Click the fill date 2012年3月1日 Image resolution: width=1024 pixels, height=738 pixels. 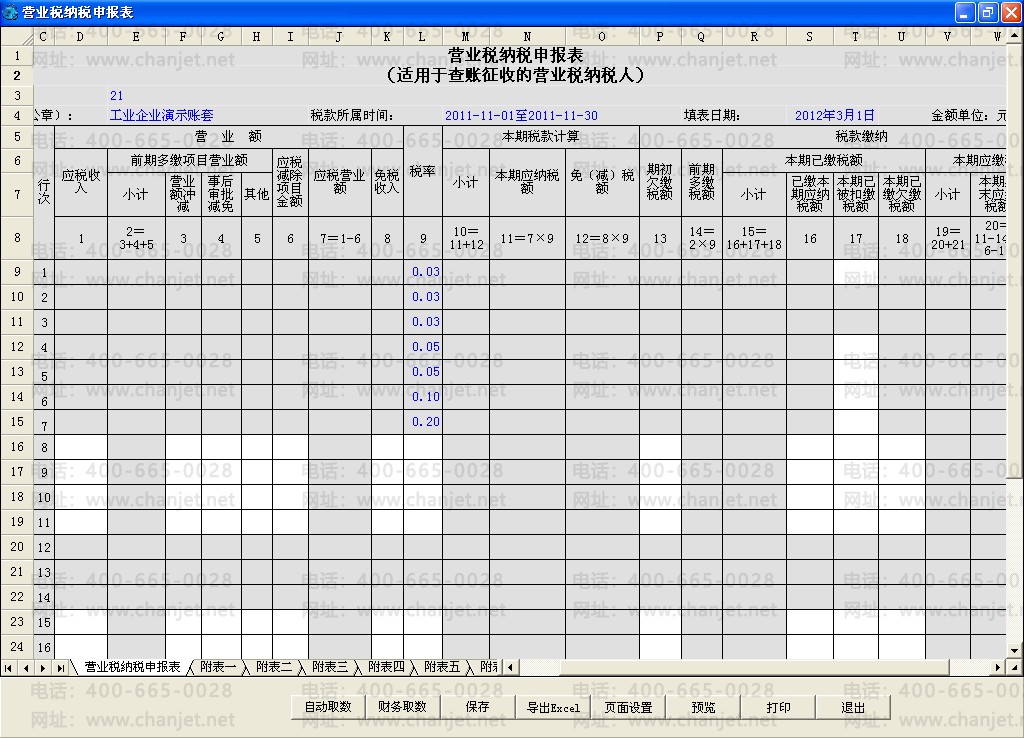pos(835,116)
